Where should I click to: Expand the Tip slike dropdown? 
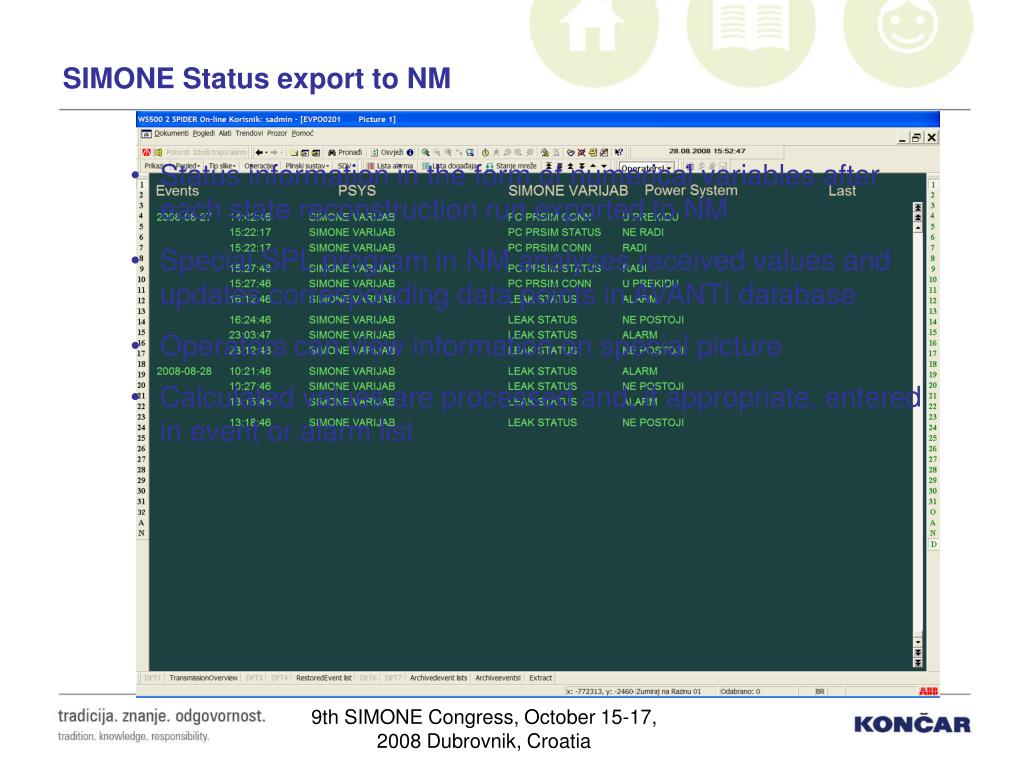coord(222,166)
